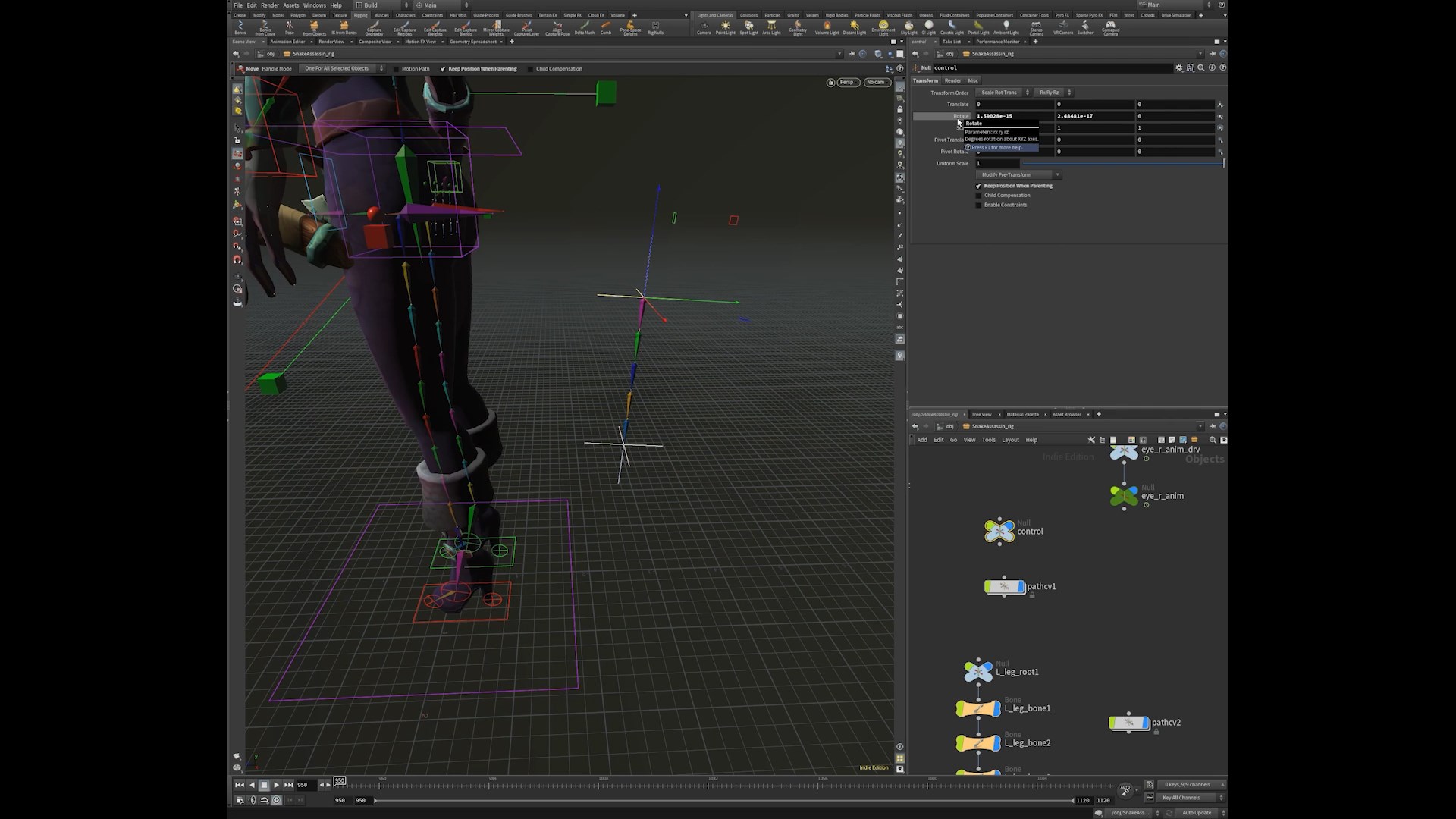The image size is (1456, 819).
Task: Create a Volume Light
Action: point(827,28)
